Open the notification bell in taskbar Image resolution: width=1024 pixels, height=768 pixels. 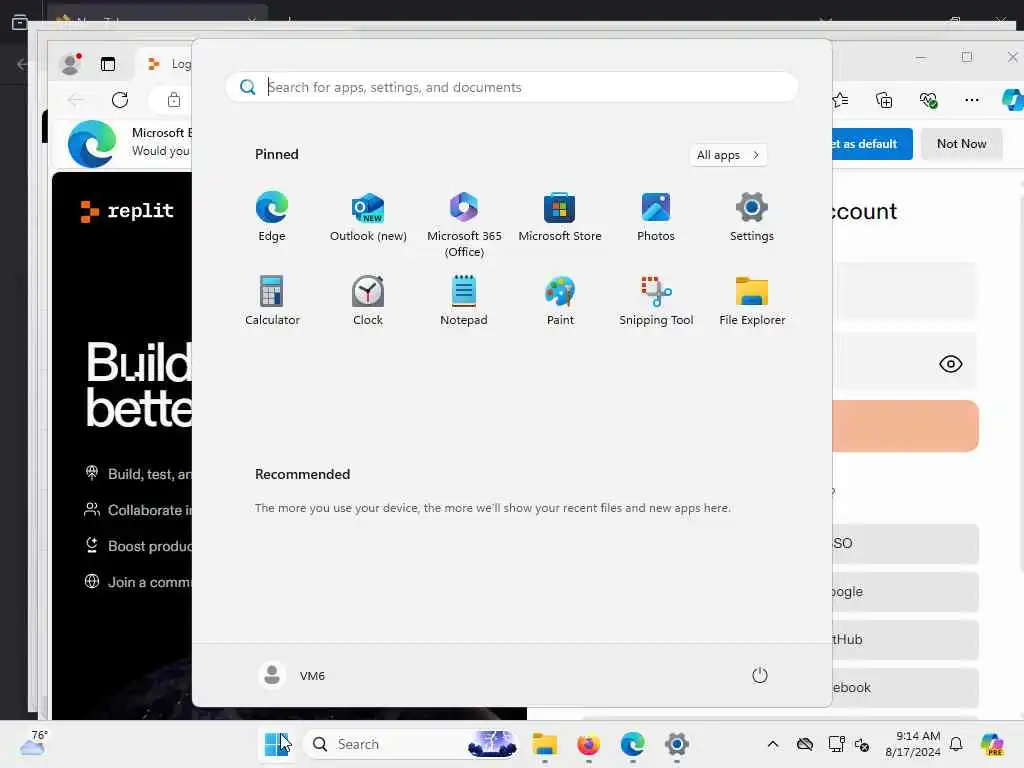[956, 744]
